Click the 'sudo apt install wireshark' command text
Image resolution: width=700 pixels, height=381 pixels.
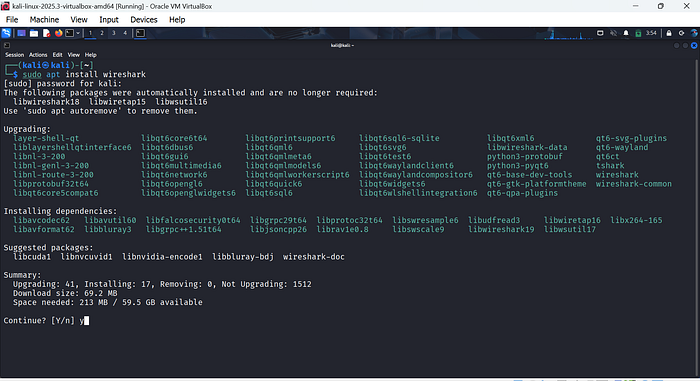[84, 75]
